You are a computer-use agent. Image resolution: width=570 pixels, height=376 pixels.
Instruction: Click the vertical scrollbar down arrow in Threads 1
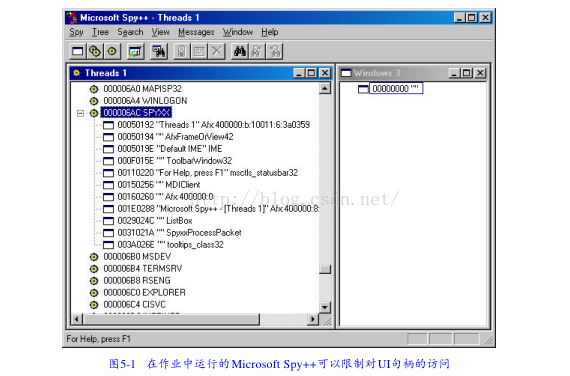click(x=325, y=307)
